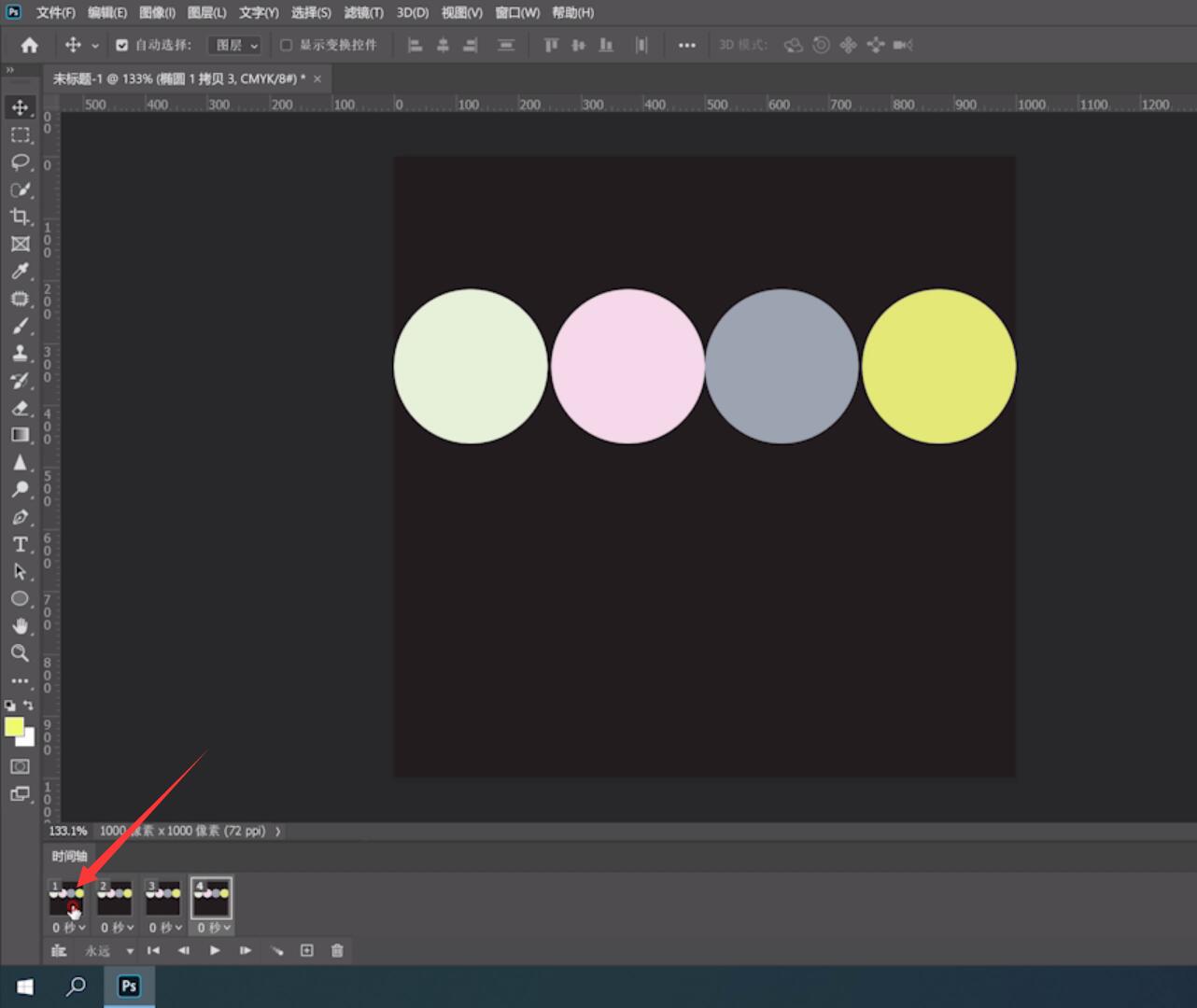Expand the collapsed toolbox double-arrow
Viewport: 1197px width, 1008px height.
click(10, 70)
